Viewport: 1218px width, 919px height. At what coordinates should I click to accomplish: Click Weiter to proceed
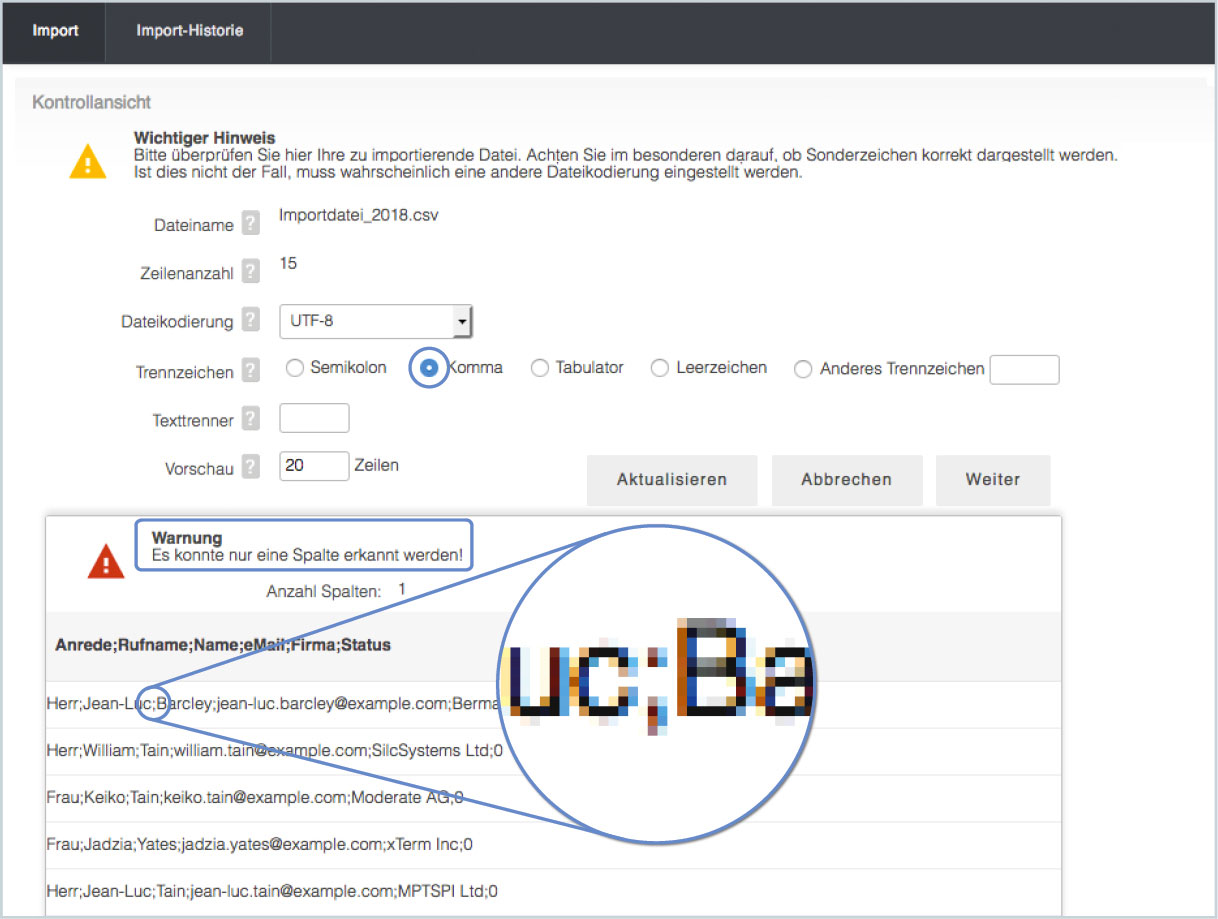coord(992,480)
